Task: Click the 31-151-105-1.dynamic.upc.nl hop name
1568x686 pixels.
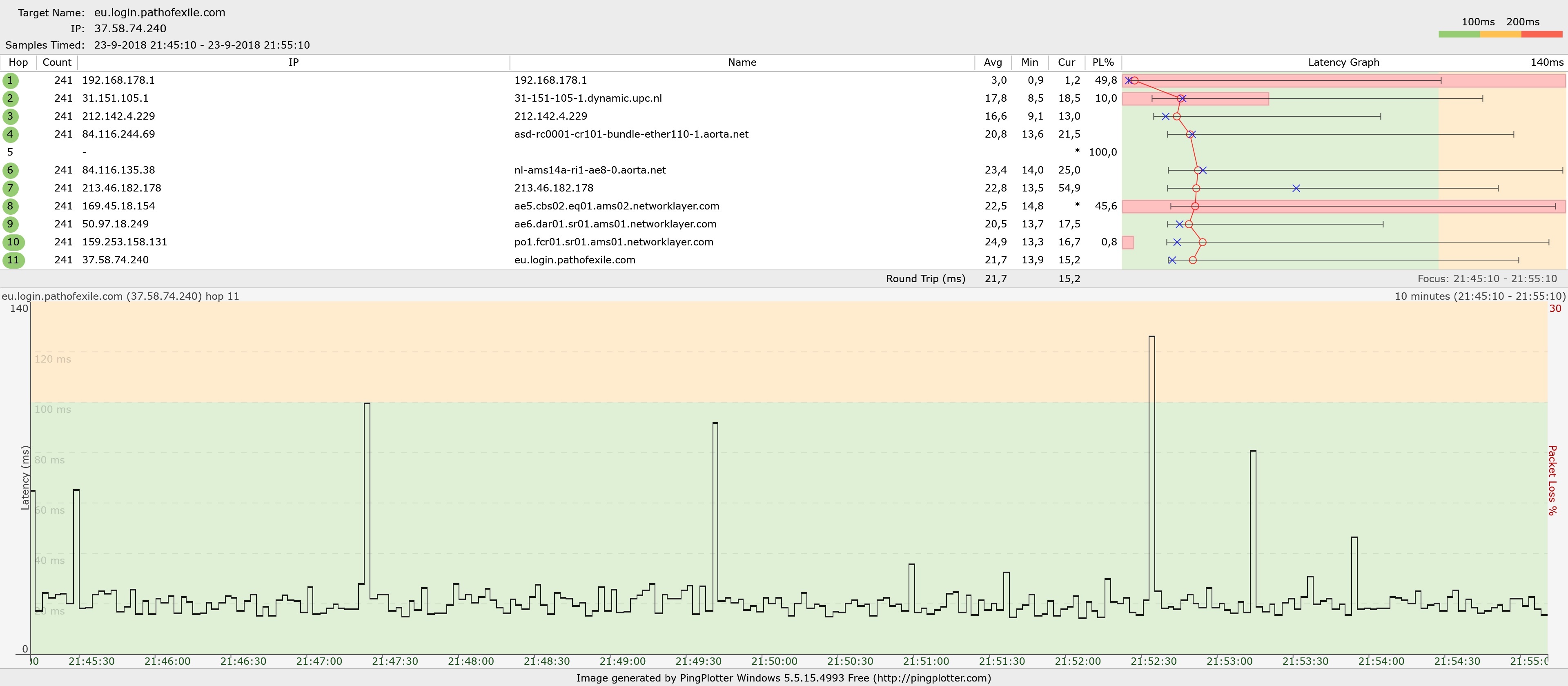Action: click(588, 98)
